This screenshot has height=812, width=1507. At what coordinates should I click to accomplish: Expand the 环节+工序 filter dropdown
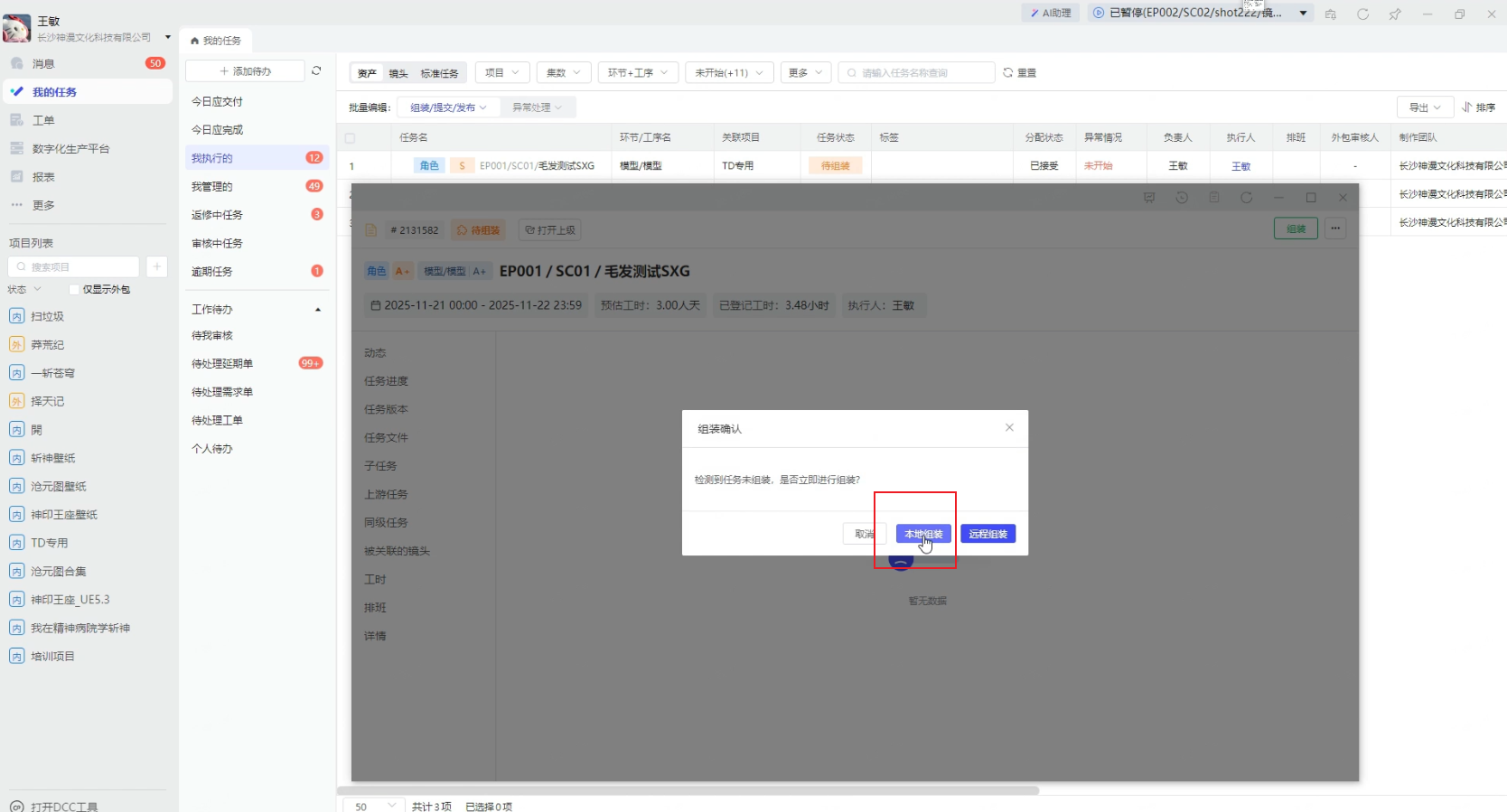638,72
